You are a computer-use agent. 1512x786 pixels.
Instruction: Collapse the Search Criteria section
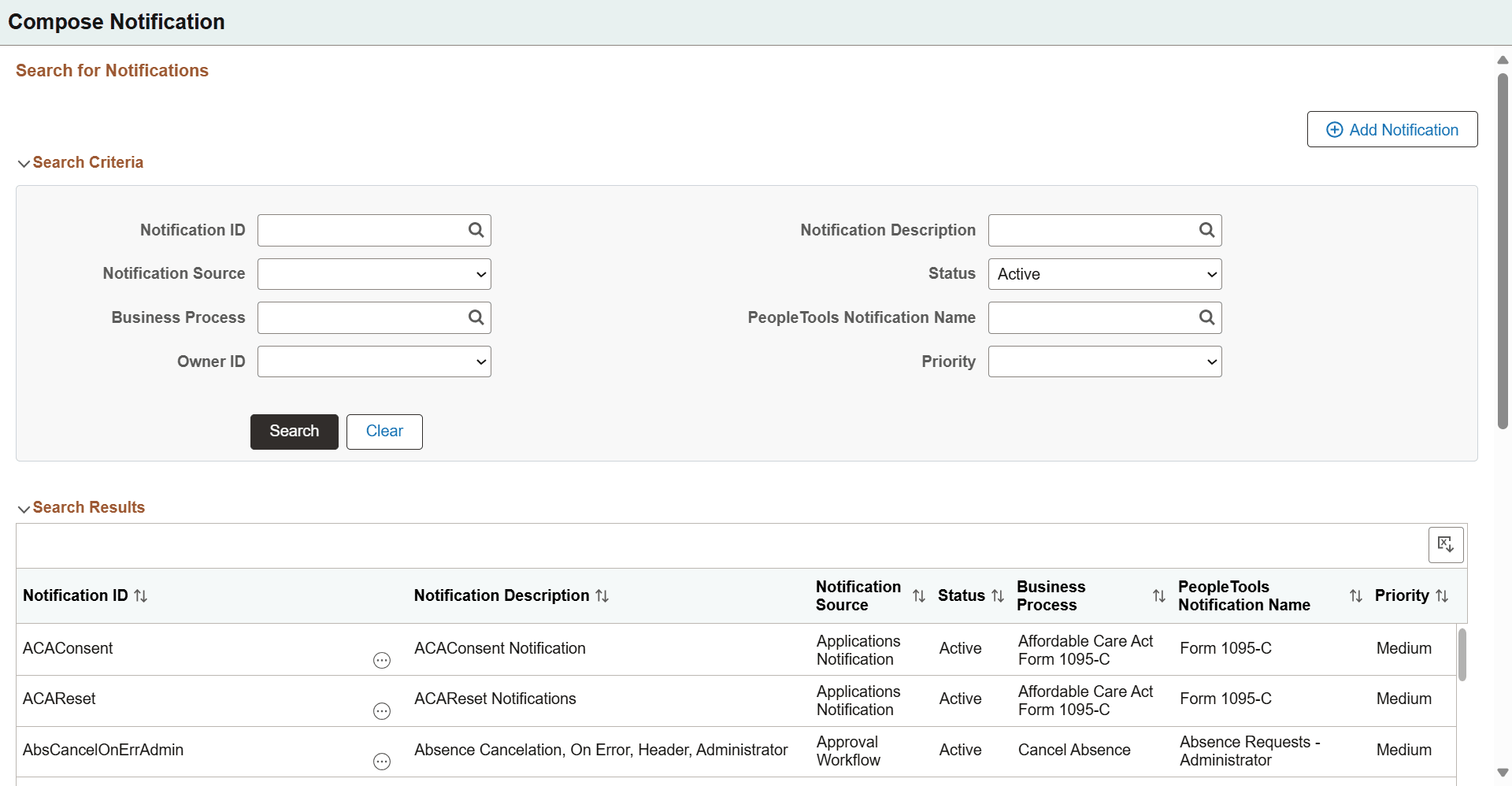point(24,163)
